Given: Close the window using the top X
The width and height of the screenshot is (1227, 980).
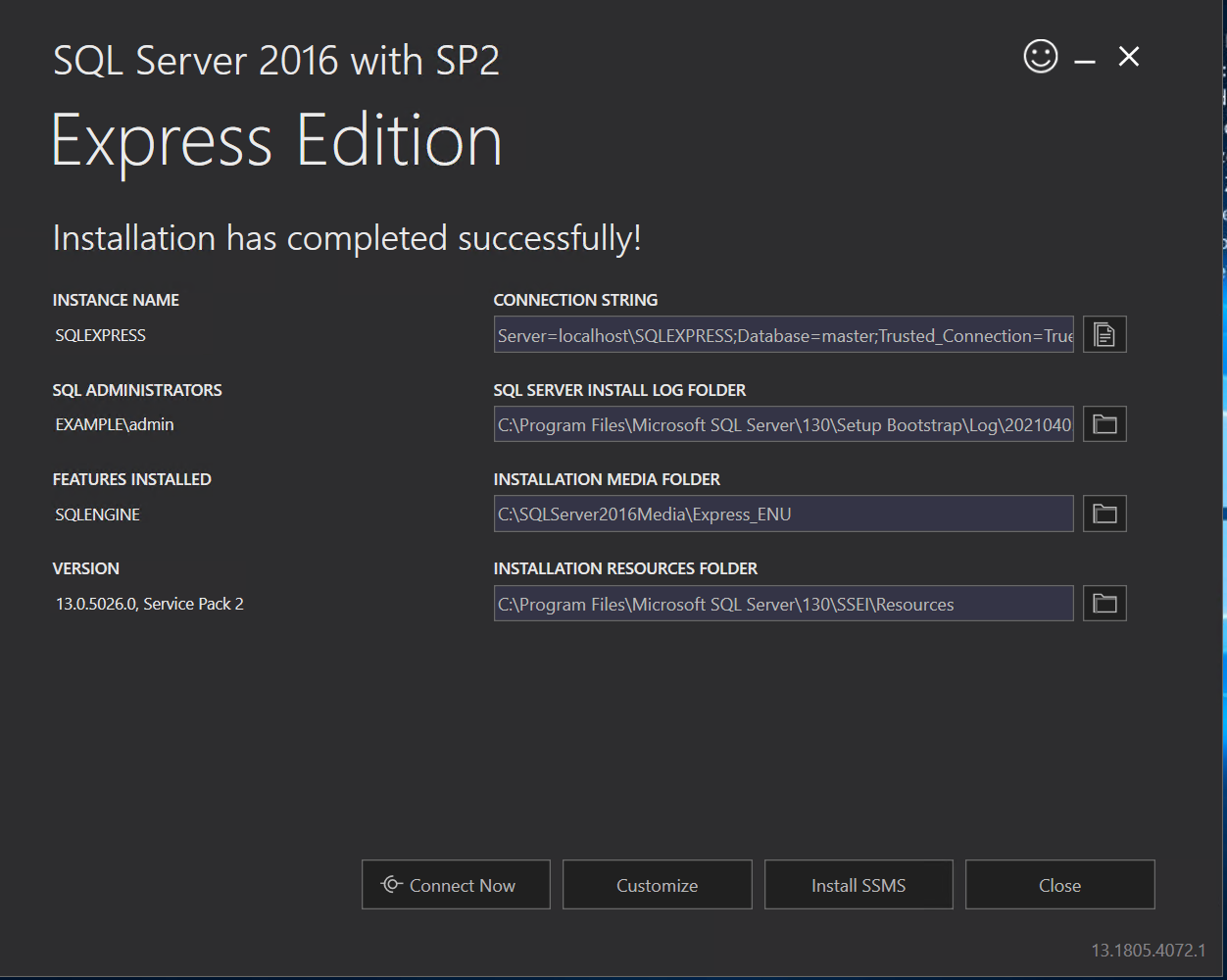Looking at the screenshot, I should (1129, 57).
